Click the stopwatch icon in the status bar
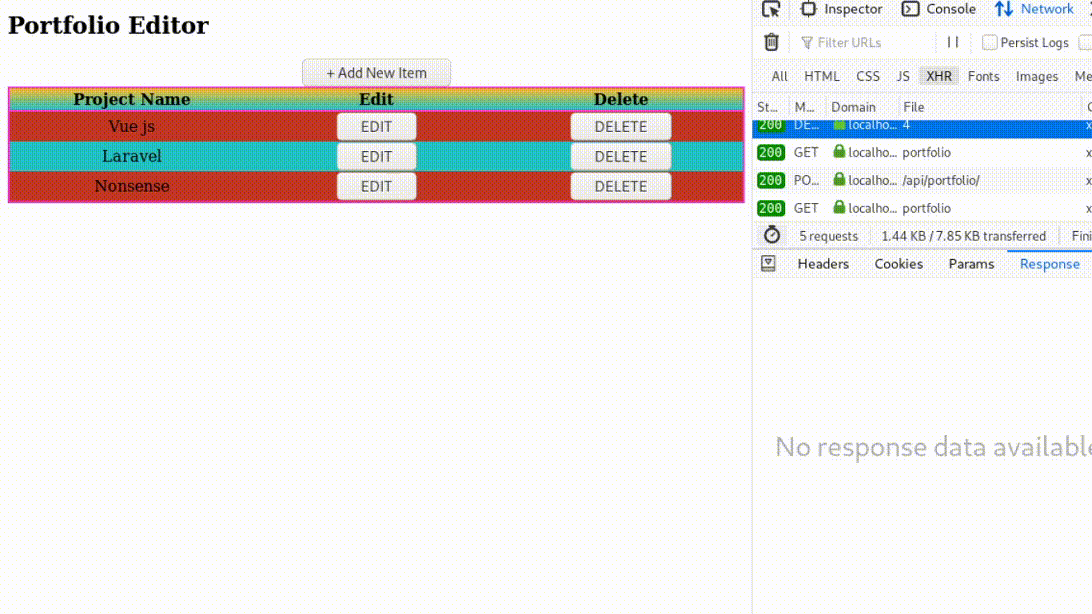 pyautogui.click(x=771, y=235)
